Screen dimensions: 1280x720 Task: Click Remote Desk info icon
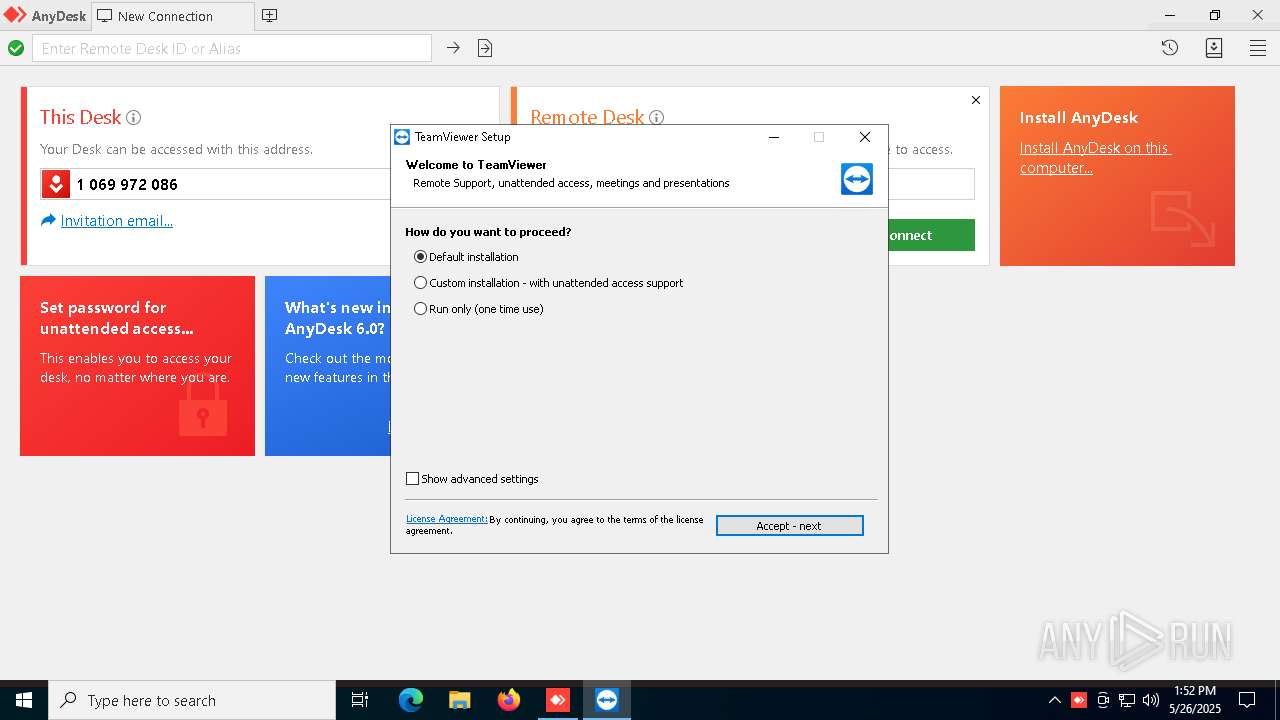click(x=657, y=117)
